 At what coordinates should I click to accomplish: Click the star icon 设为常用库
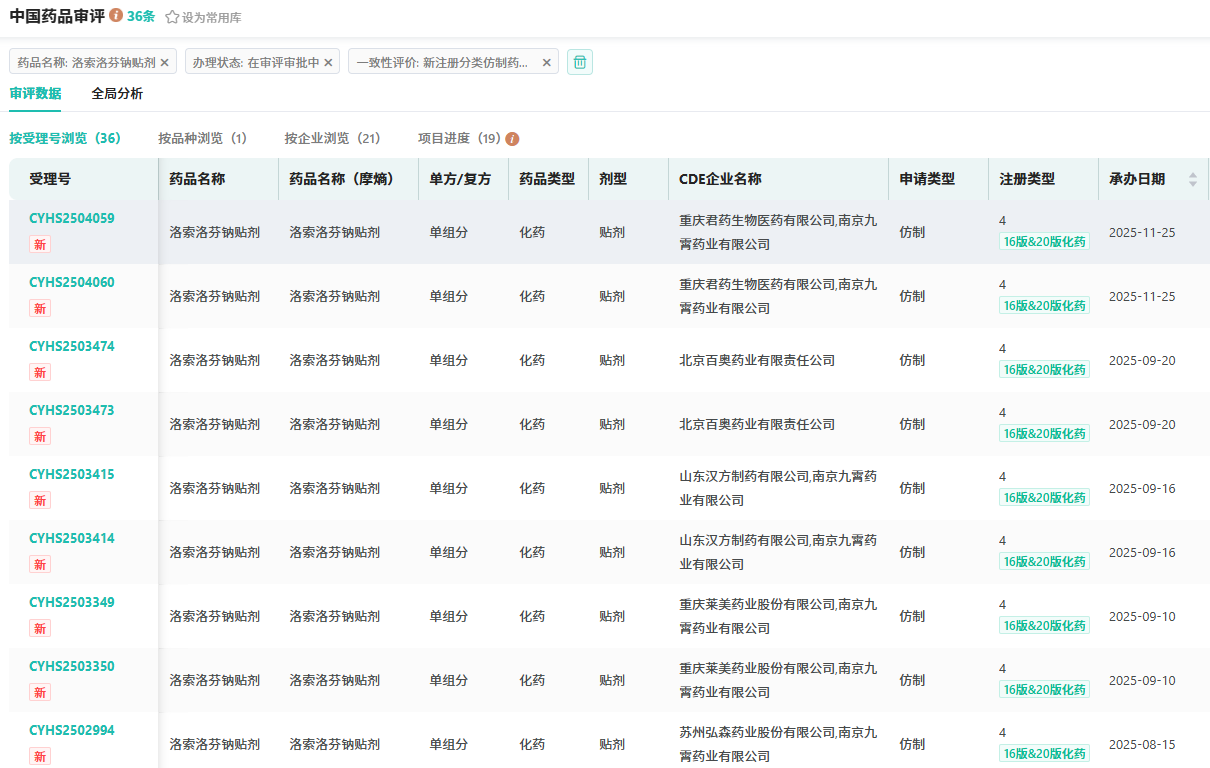(172, 17)
